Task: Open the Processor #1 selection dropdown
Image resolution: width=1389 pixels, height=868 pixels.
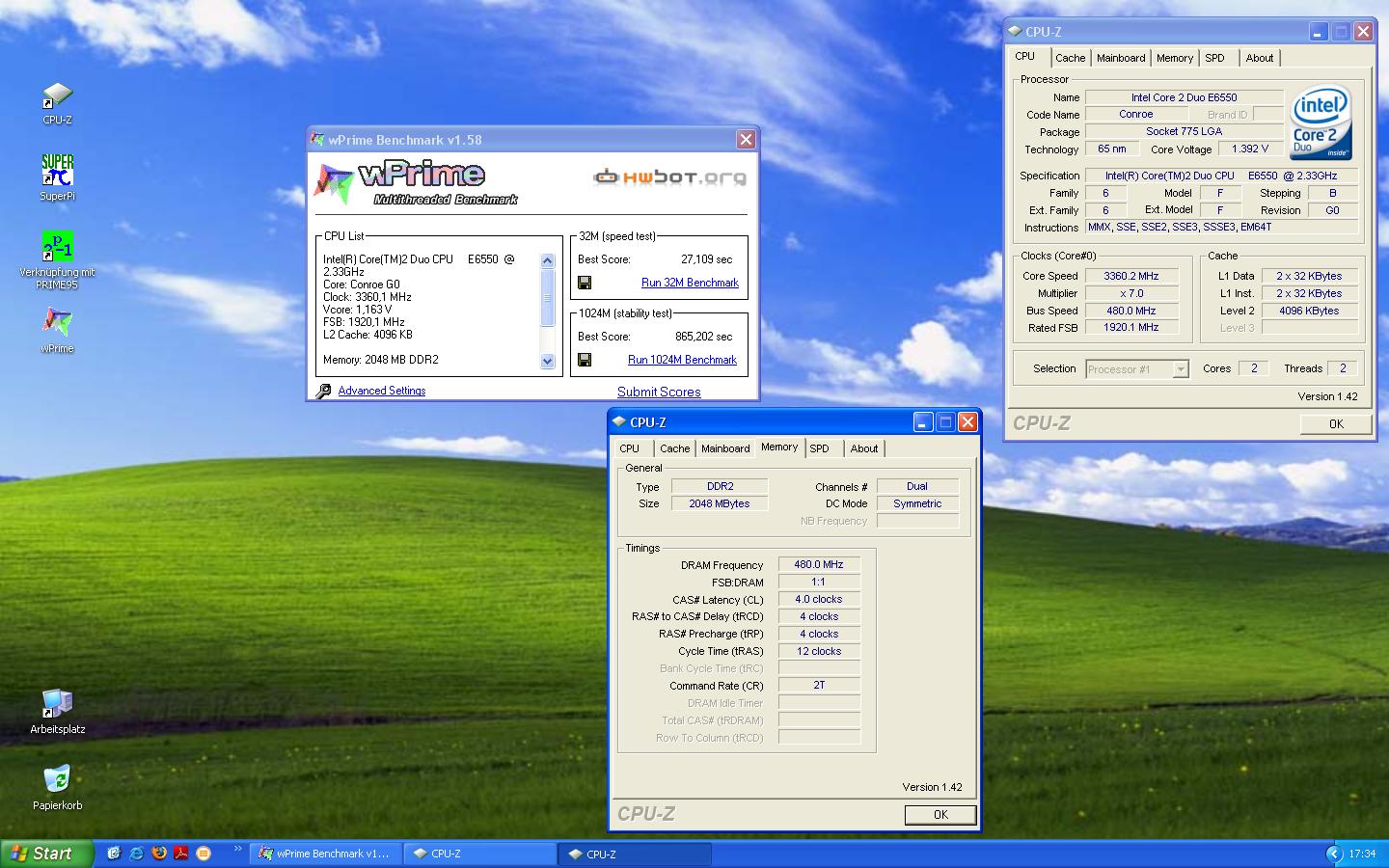Action: tap(1181, 368)
